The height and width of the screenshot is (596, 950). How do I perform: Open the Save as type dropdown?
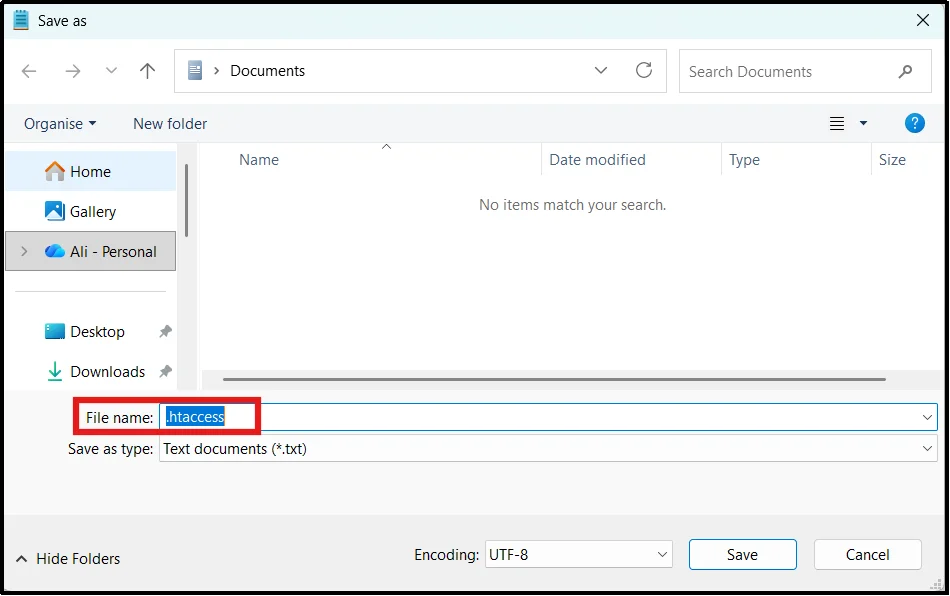tap(548, 449)
